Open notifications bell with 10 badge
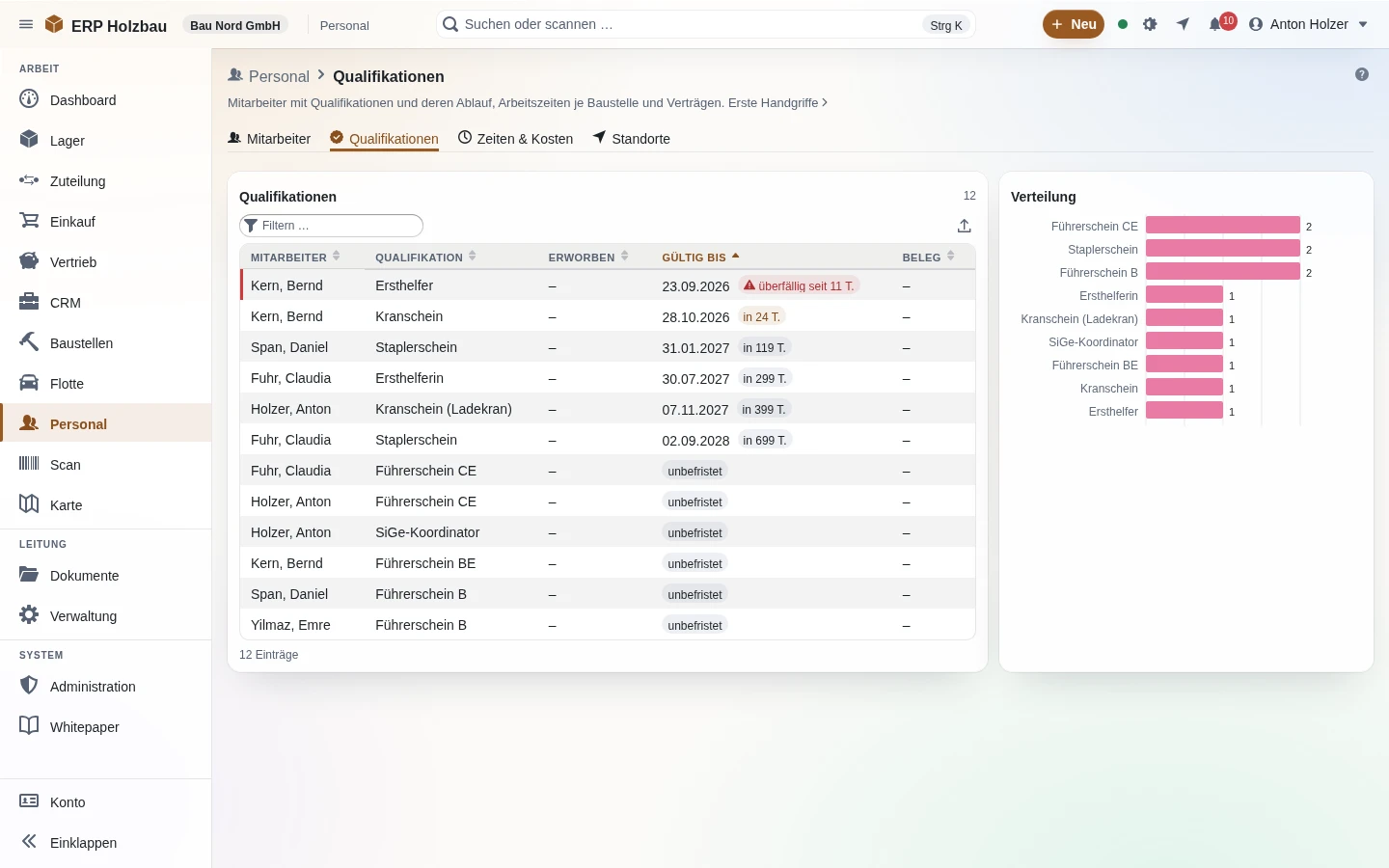The image size is (1389, 868). (1221, 23)
